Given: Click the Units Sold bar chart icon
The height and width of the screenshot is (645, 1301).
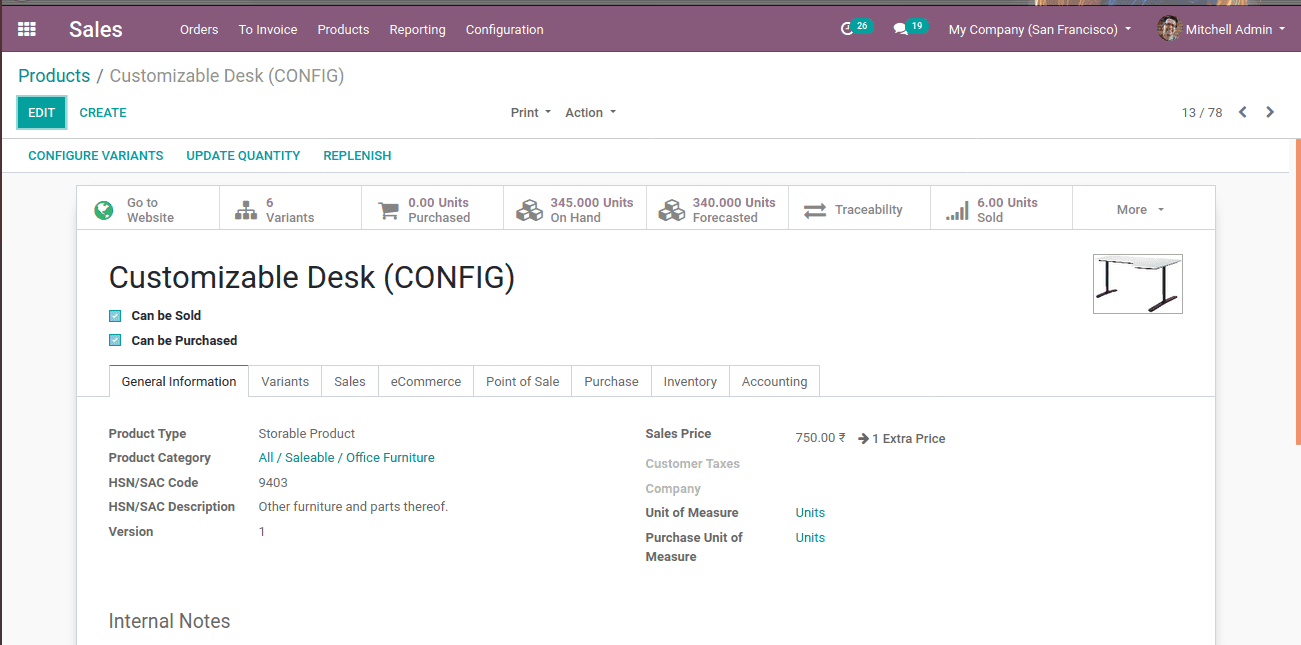Looking at the screenshot, I should tap(957, 210).
